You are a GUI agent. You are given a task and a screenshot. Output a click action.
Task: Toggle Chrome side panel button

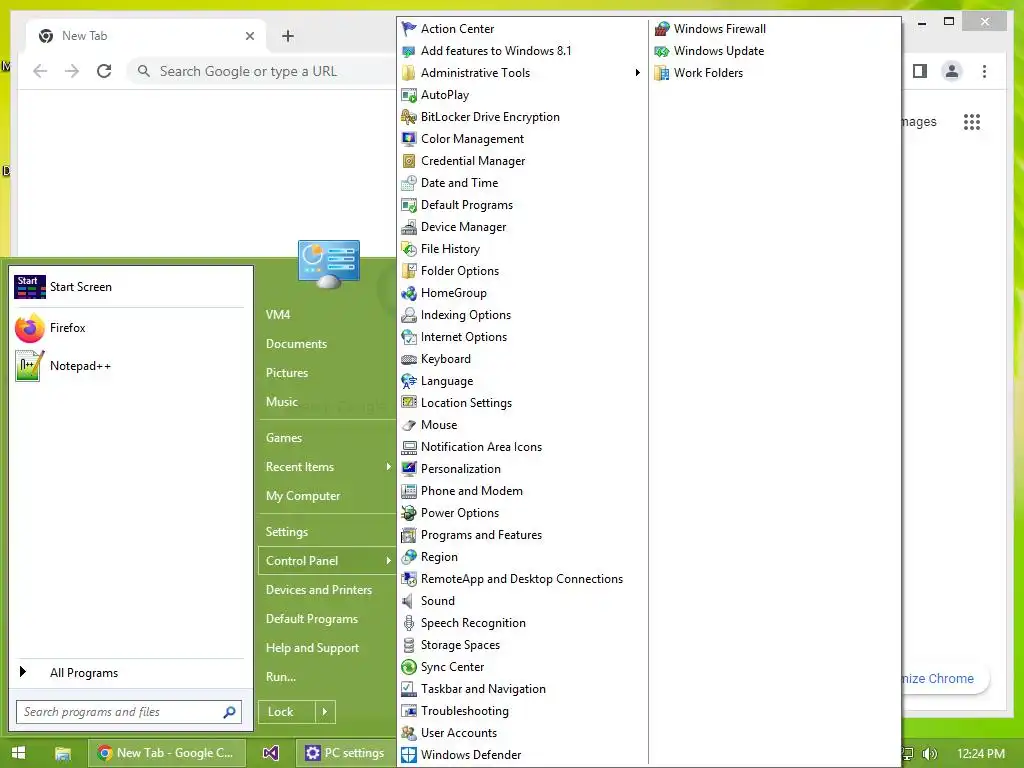click(x=920, y=71)
